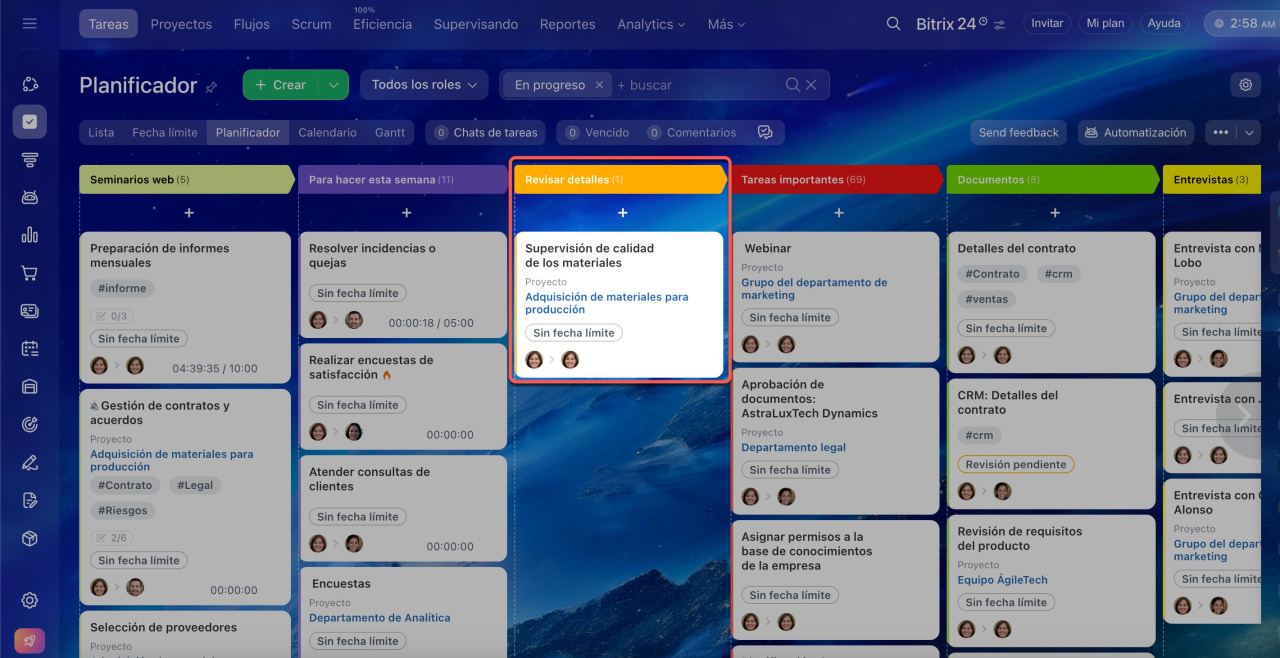Open the hamburger menu at top left
The image size is (1280, 658).
click(x=29, y=23)
